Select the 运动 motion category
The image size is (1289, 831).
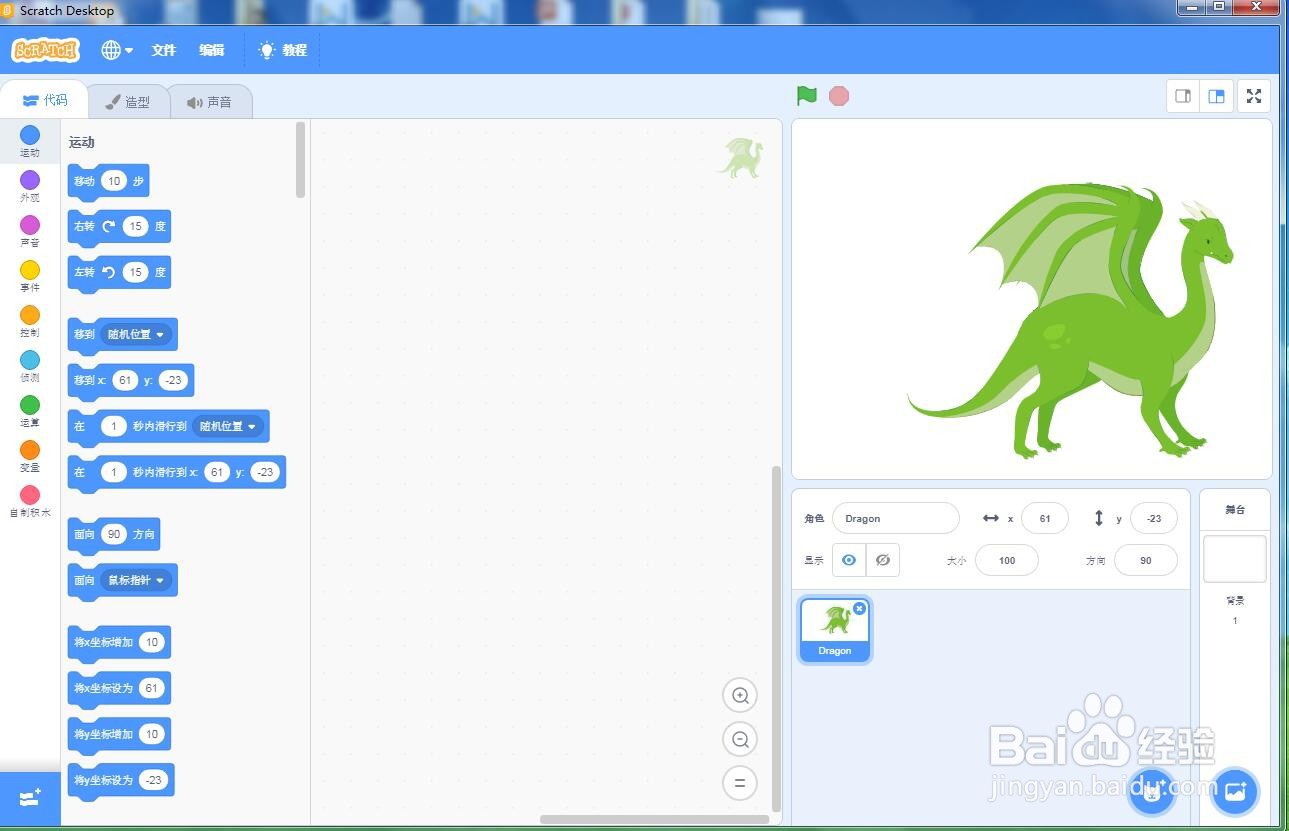(30, 142)
